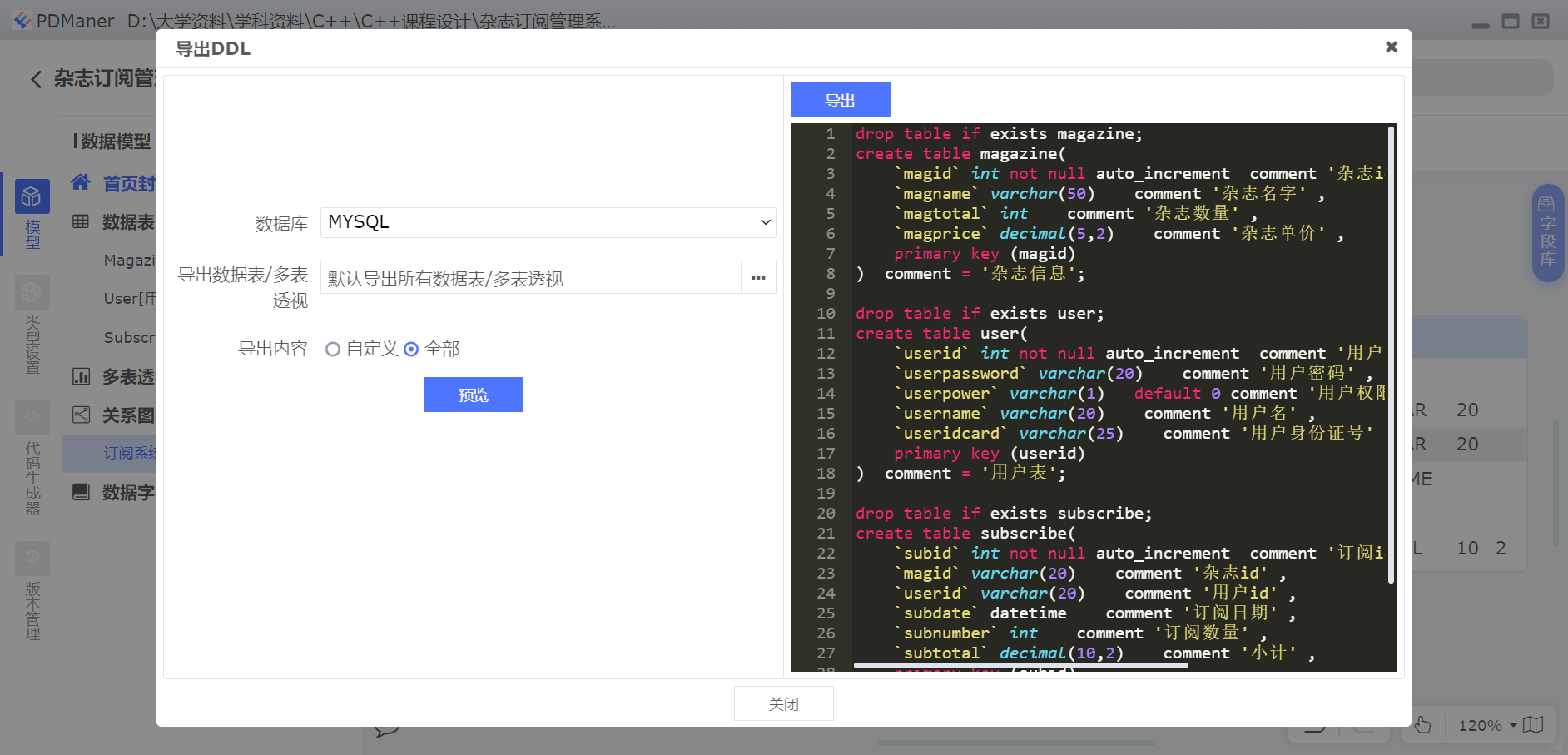Click the hand pan tool icon

1422,725
